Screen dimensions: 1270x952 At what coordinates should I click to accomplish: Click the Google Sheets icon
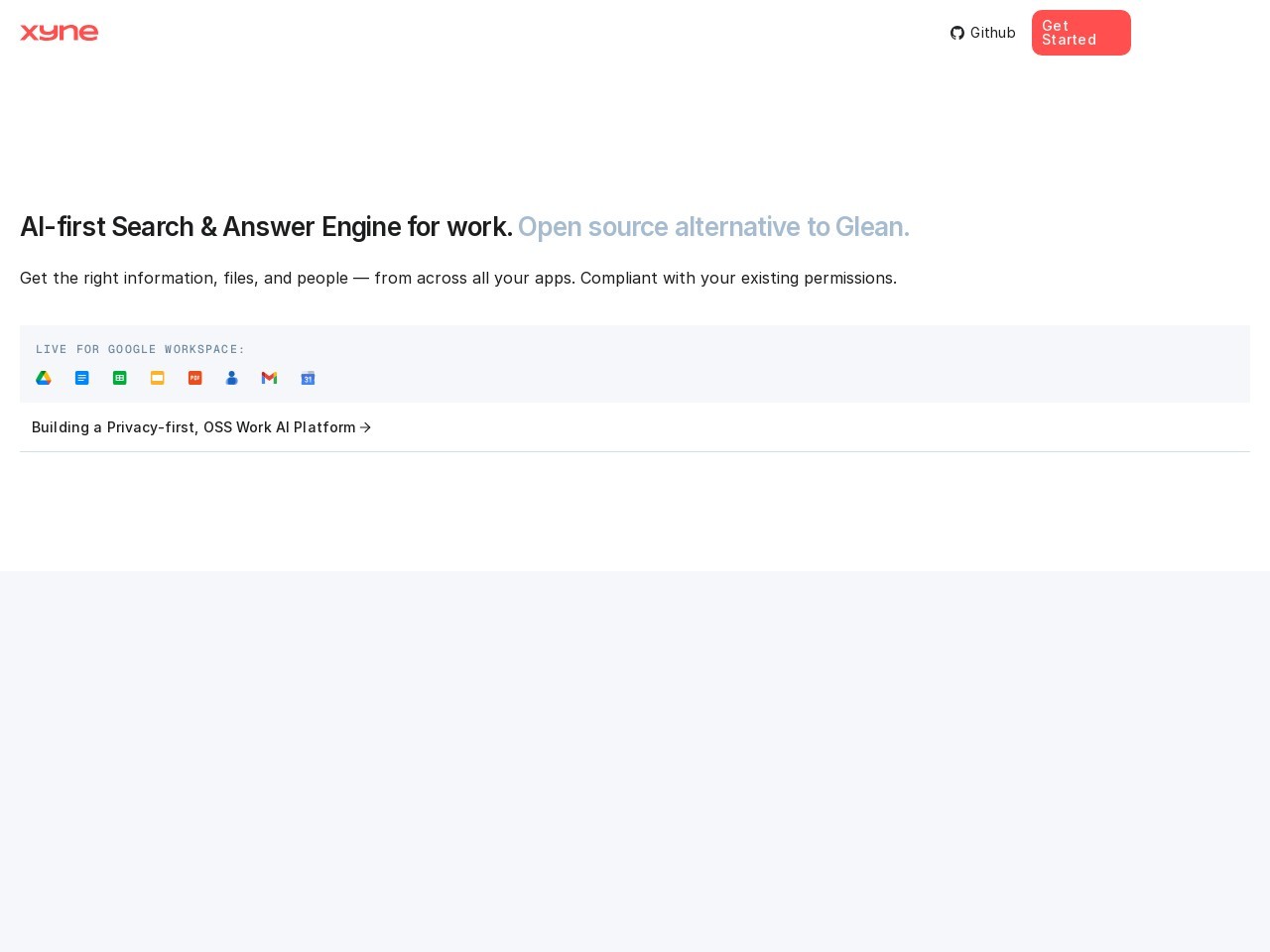click(x=120, y=378)
